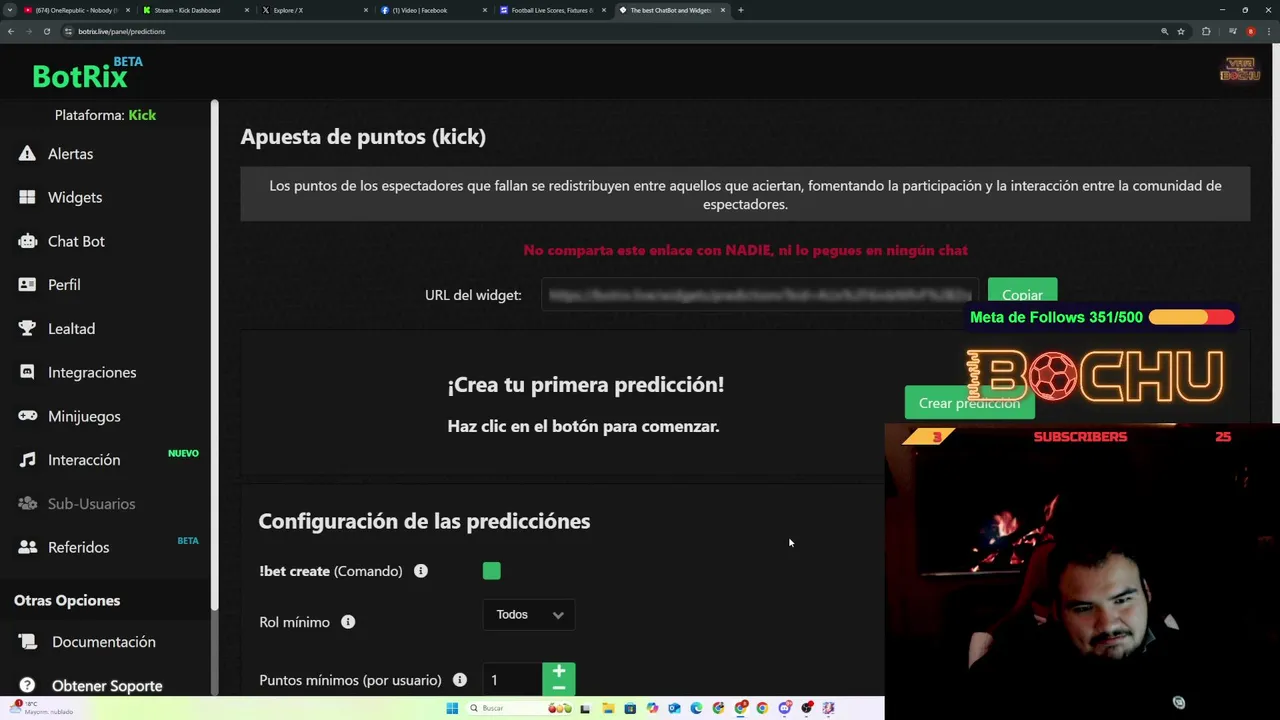Click the Otras Opciones heading
The image size is (1280, 720).
click(x=67, y=600)
